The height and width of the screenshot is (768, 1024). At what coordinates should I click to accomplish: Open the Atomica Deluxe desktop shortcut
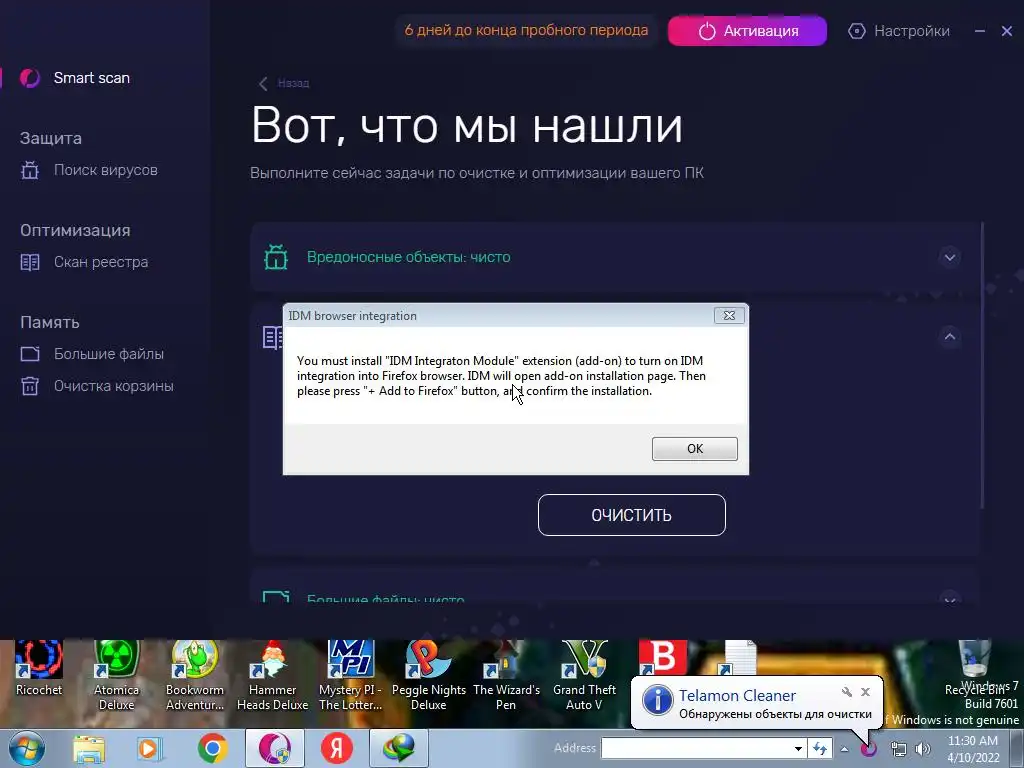pyautogui.click(x=116, y=675)
